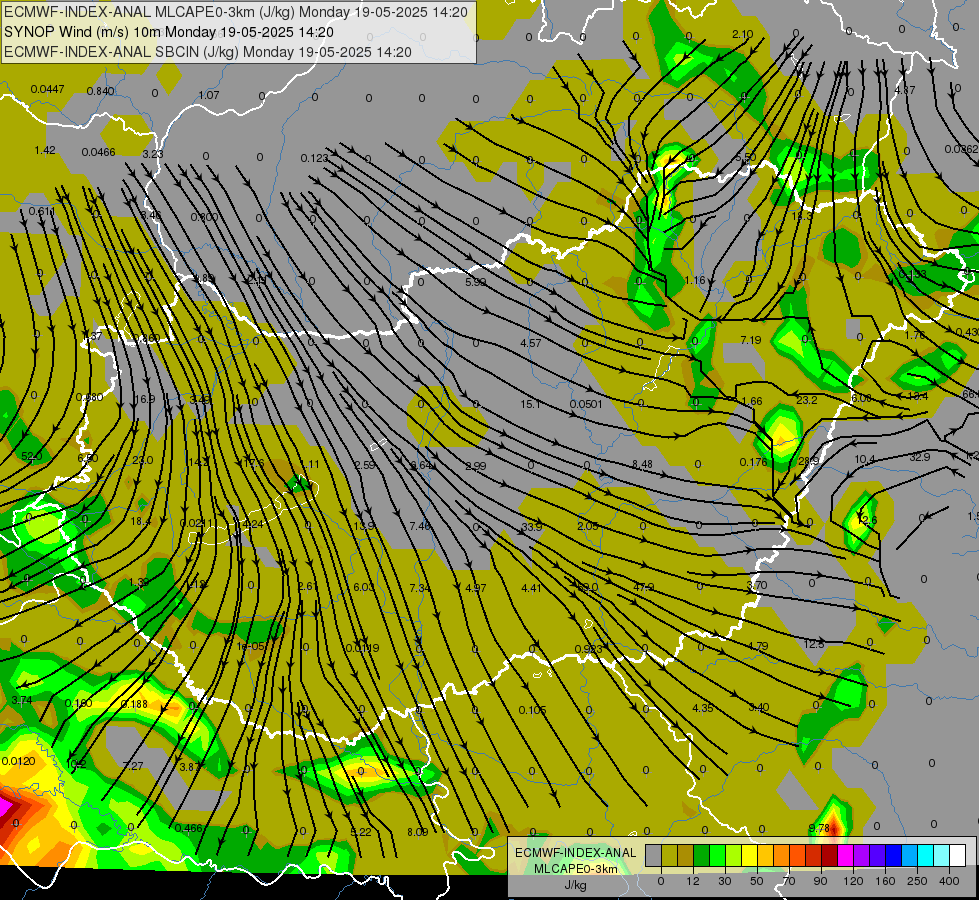Click the legend tick label 50

point(757,881)
